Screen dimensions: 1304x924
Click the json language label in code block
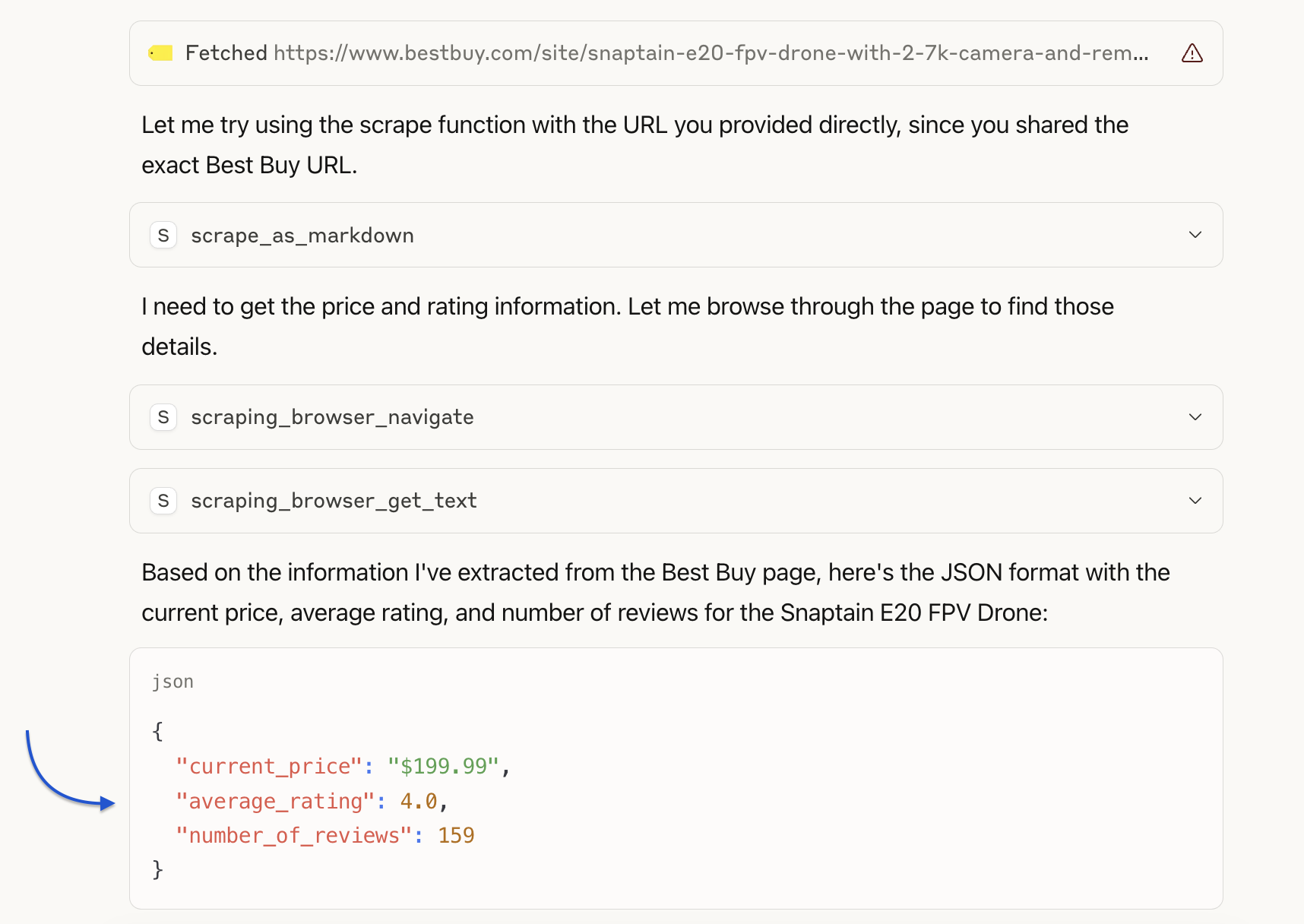[x=172, y=682]
